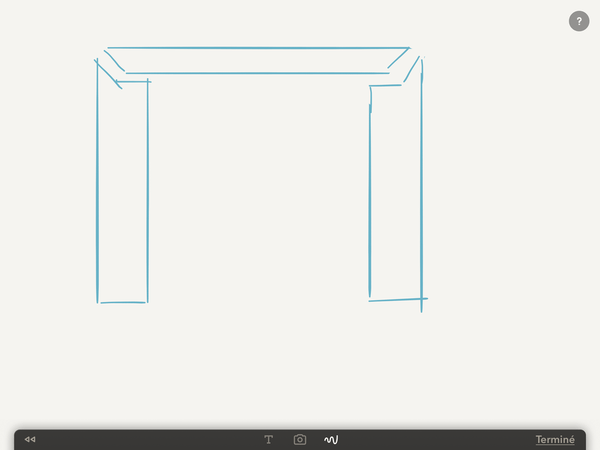Tap blank canvas above the top beam

[258, 22]
